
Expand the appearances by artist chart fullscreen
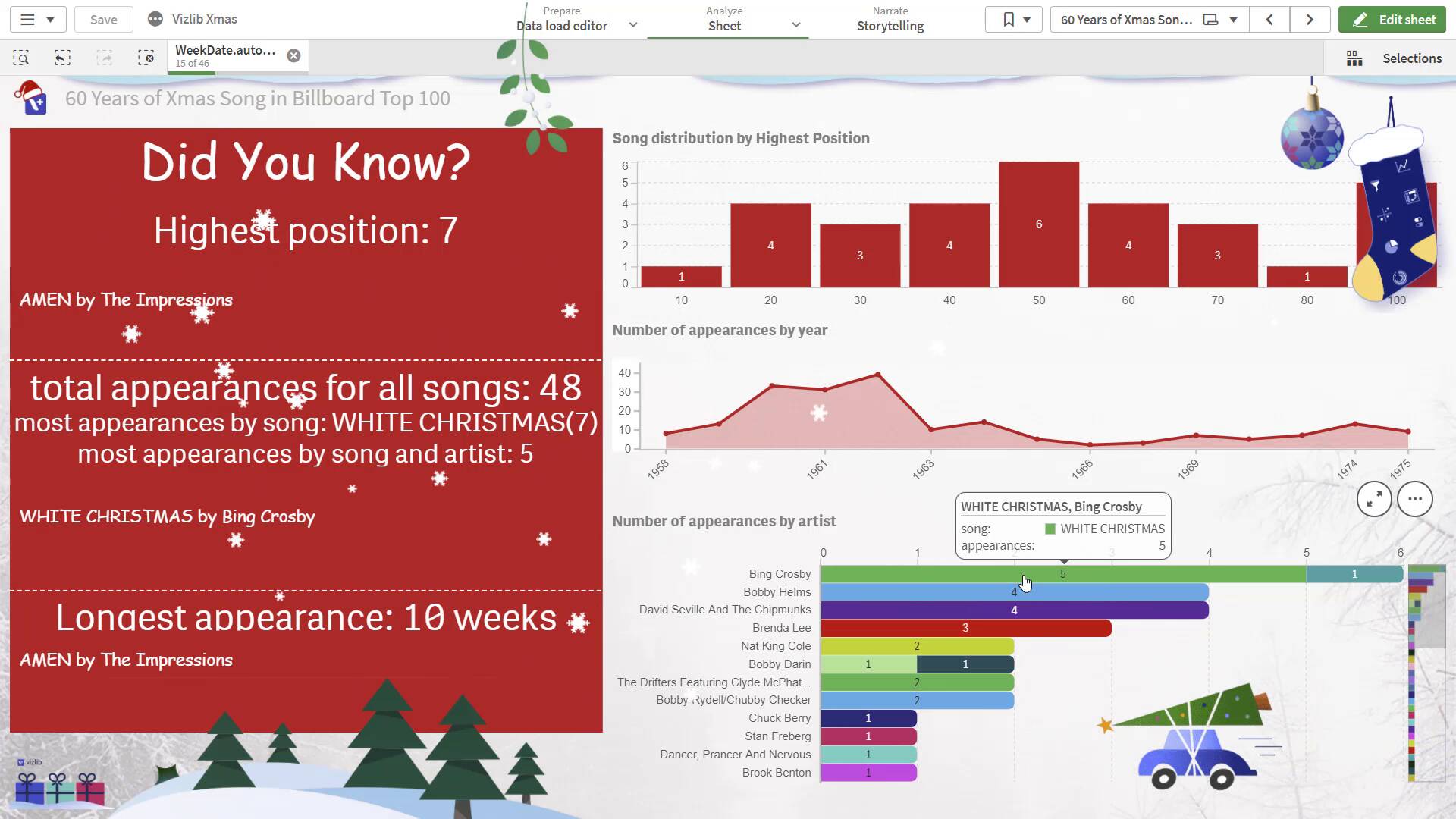pyautogui.click(x=1373, y=499)
